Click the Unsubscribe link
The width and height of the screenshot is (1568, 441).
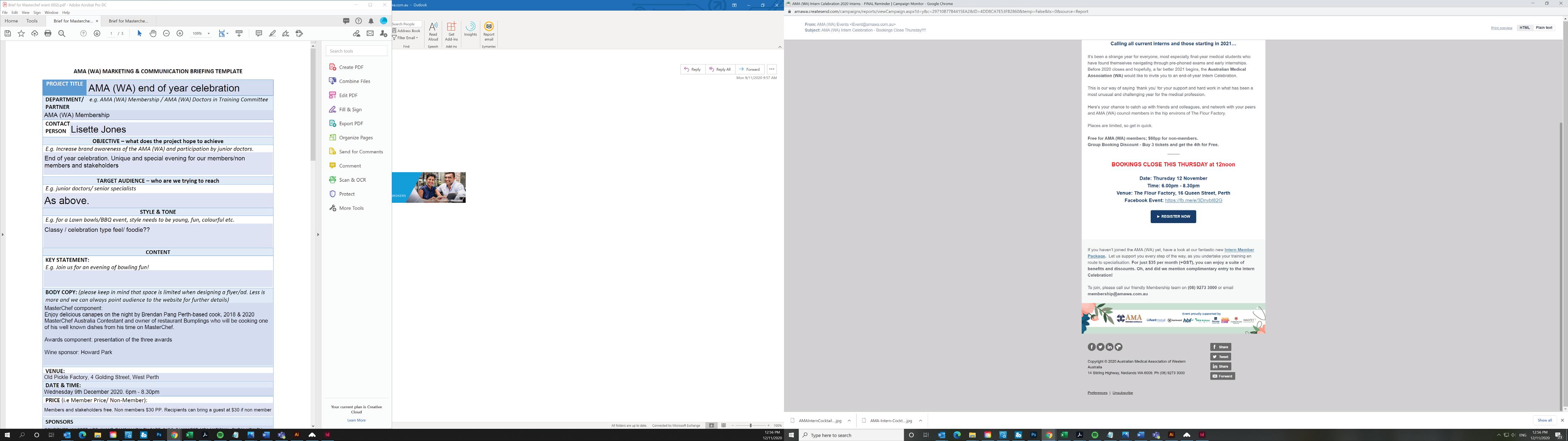(1122, 393)
